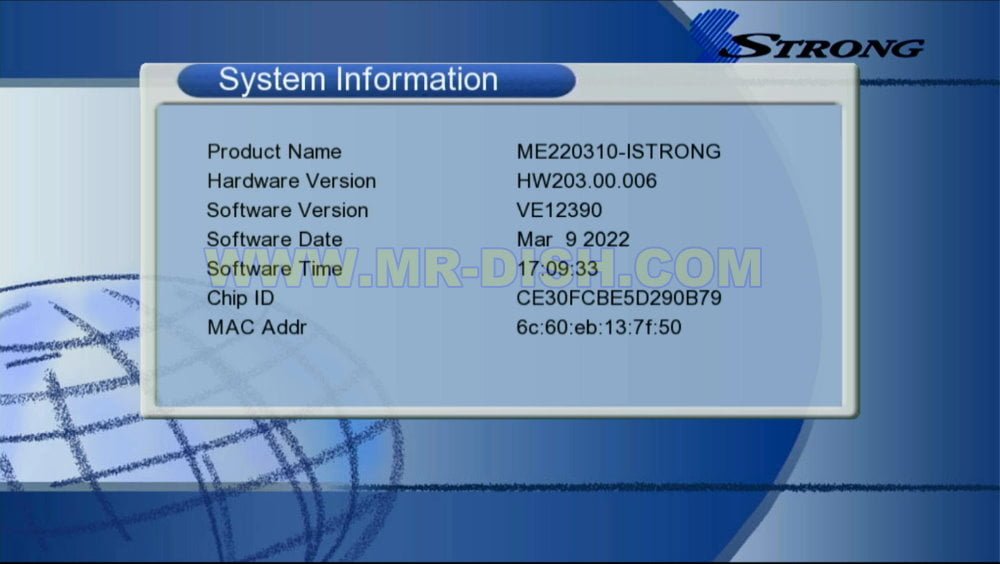
Task: Select the 6c:60:eb:13:7f:50 MAC address
Action: coord(599,328)
